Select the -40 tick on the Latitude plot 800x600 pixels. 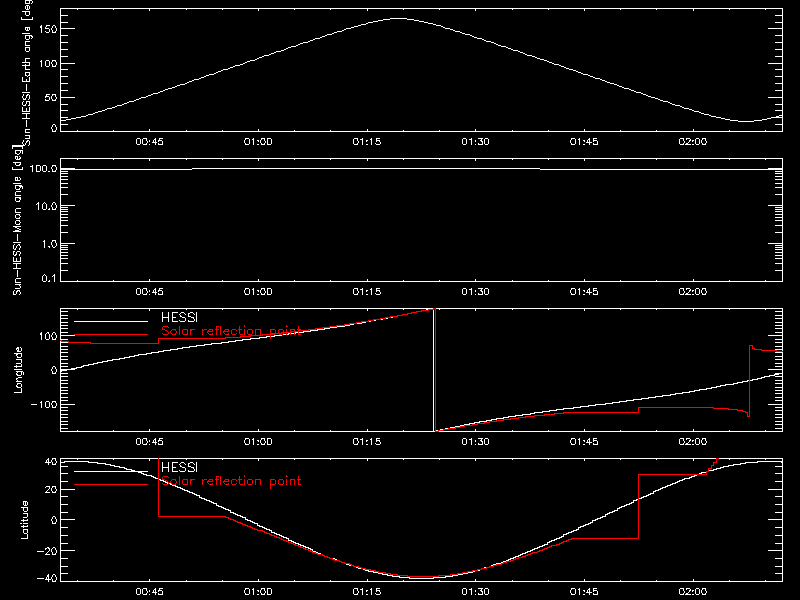point(47,579)
